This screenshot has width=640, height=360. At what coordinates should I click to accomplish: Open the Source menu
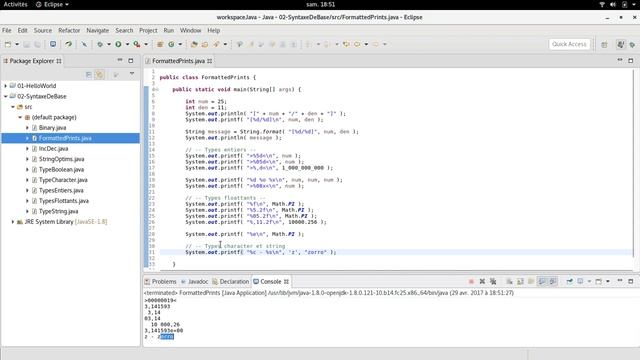click(43, 30)
